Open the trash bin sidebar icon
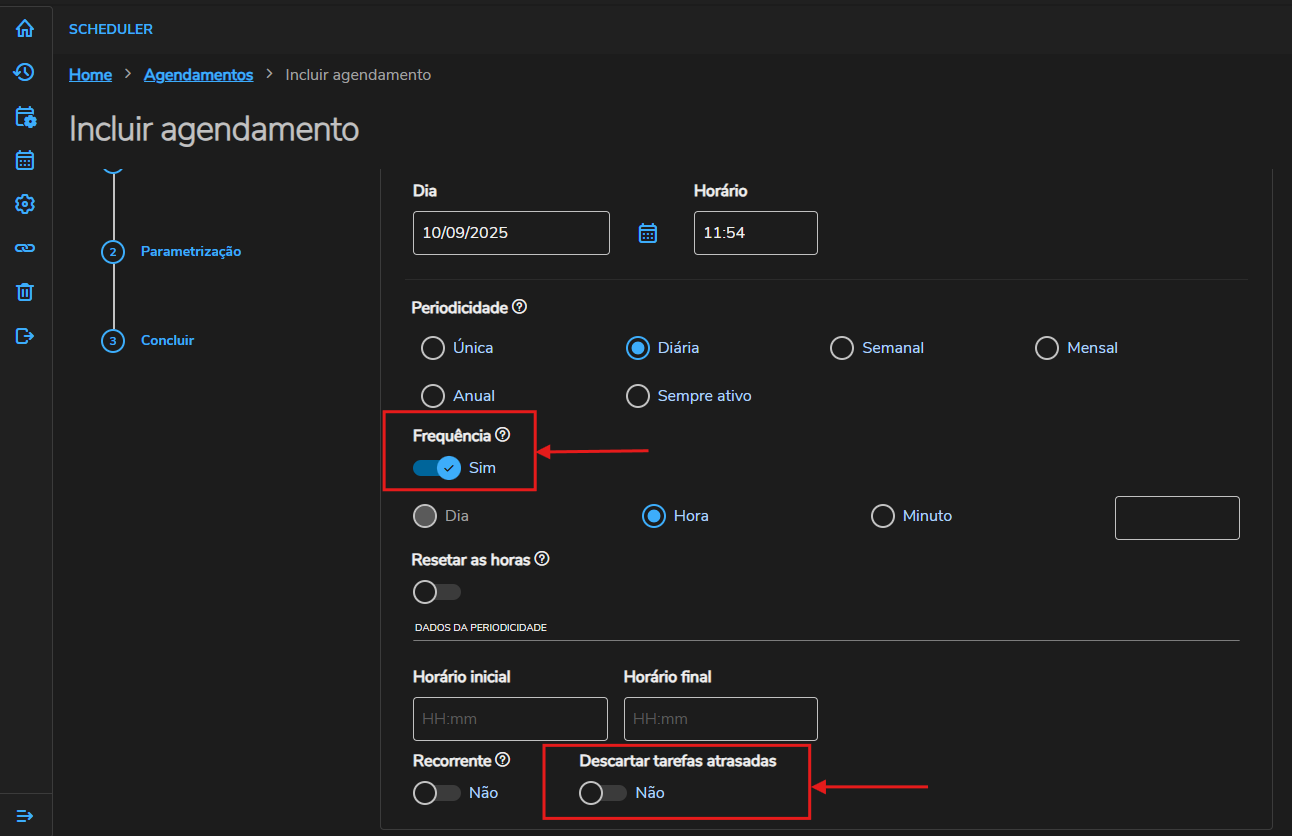 [x=25, y=292]
